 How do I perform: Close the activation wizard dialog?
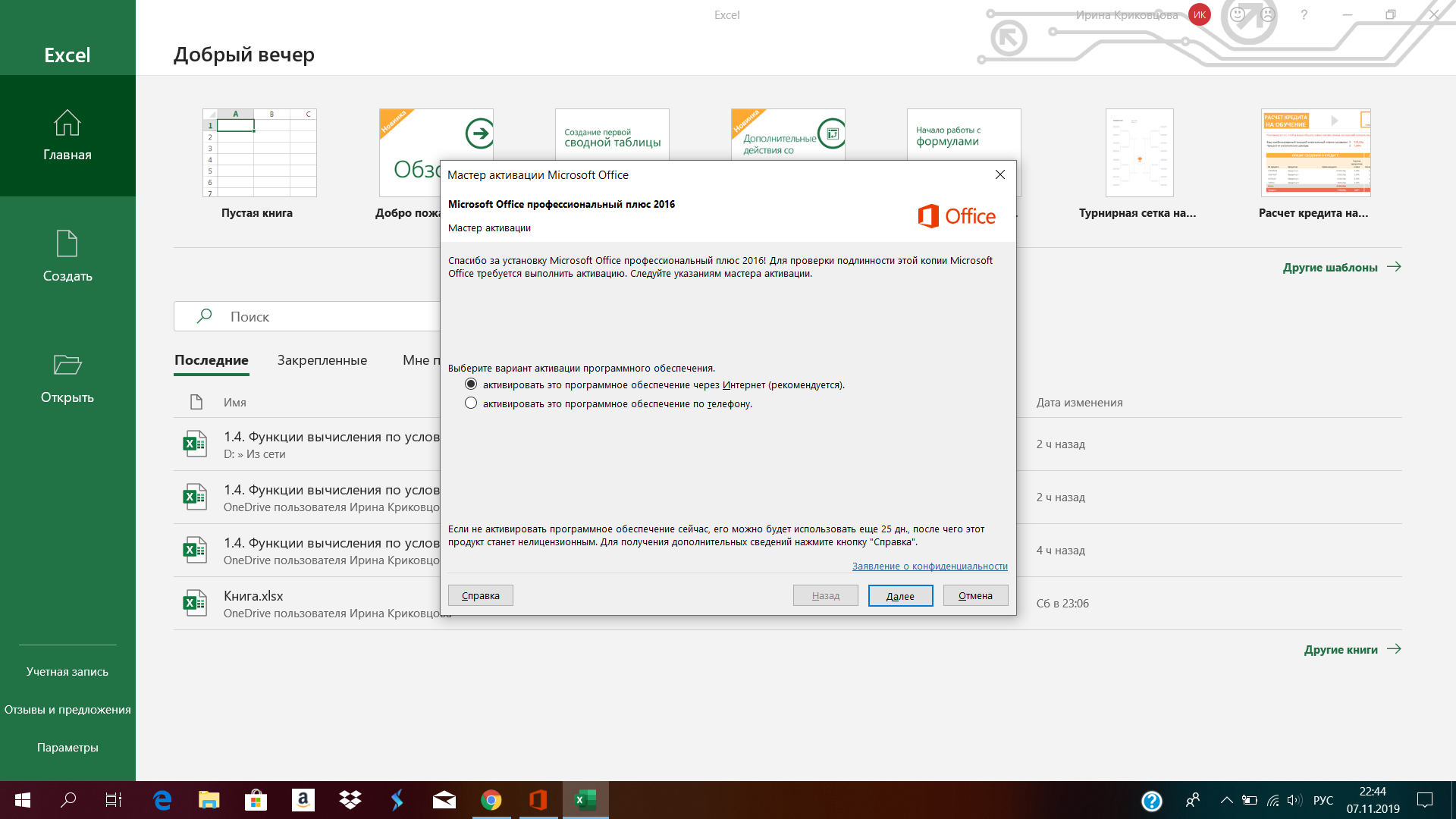pyautogui.click(x=1000, y=174)
